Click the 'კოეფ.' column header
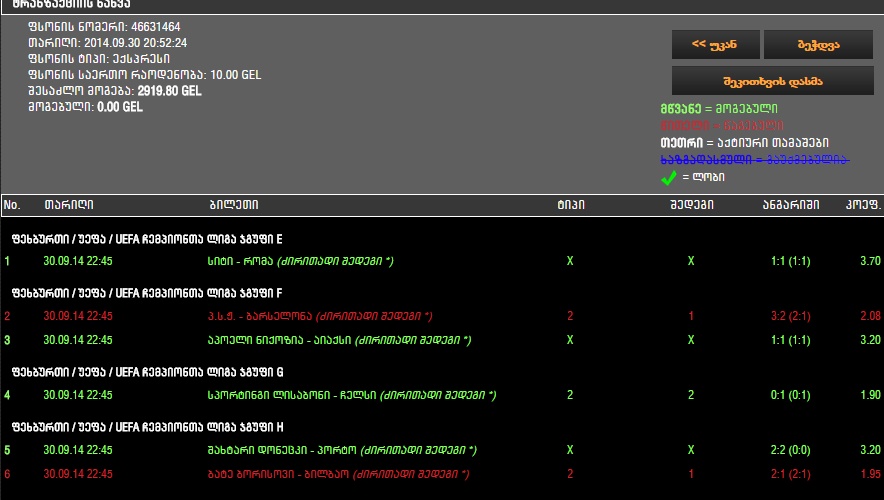Viewport: 884px width, 500px height. pyautogui.click(x=863, y=205)
